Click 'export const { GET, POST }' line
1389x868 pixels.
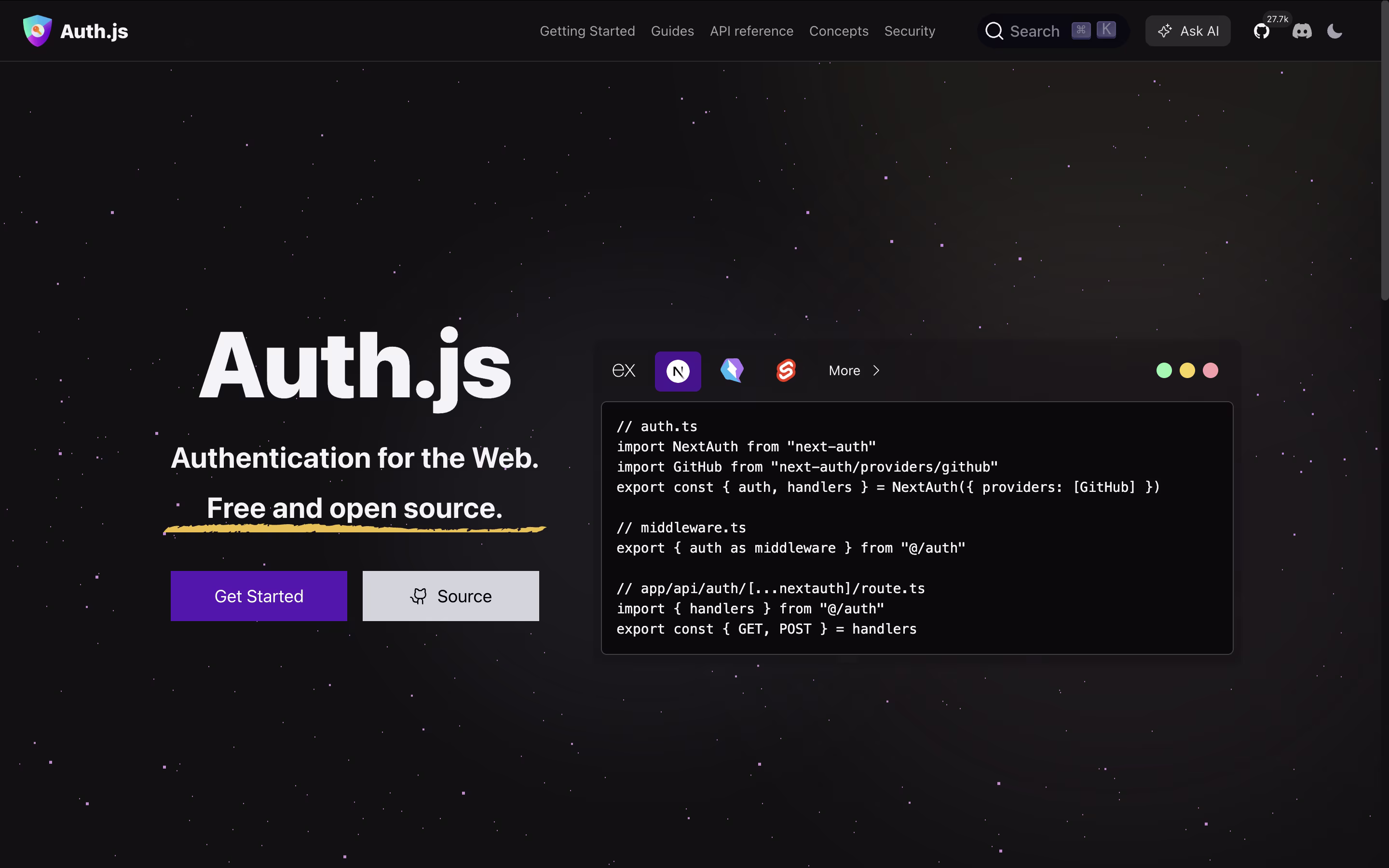[766, 629]
